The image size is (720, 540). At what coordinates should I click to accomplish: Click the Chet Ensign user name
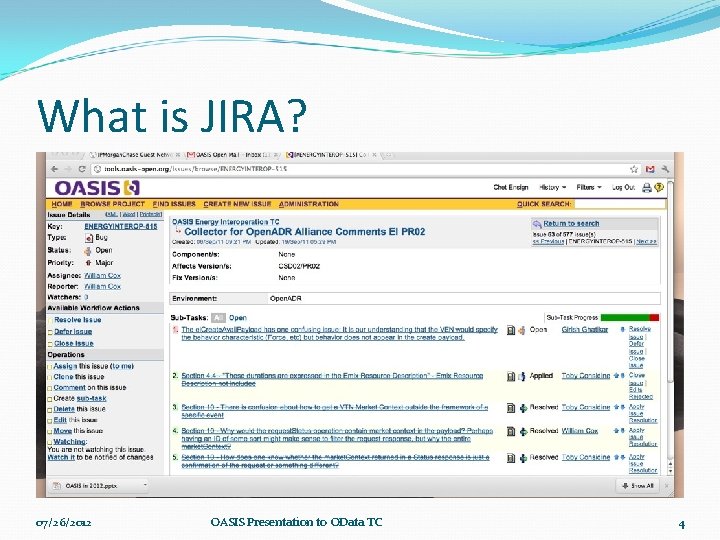511,187
